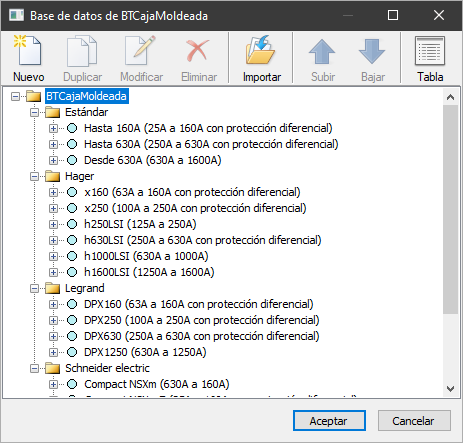Click the scrollbar up arrow
463x443 pixels.
[450, 97]
